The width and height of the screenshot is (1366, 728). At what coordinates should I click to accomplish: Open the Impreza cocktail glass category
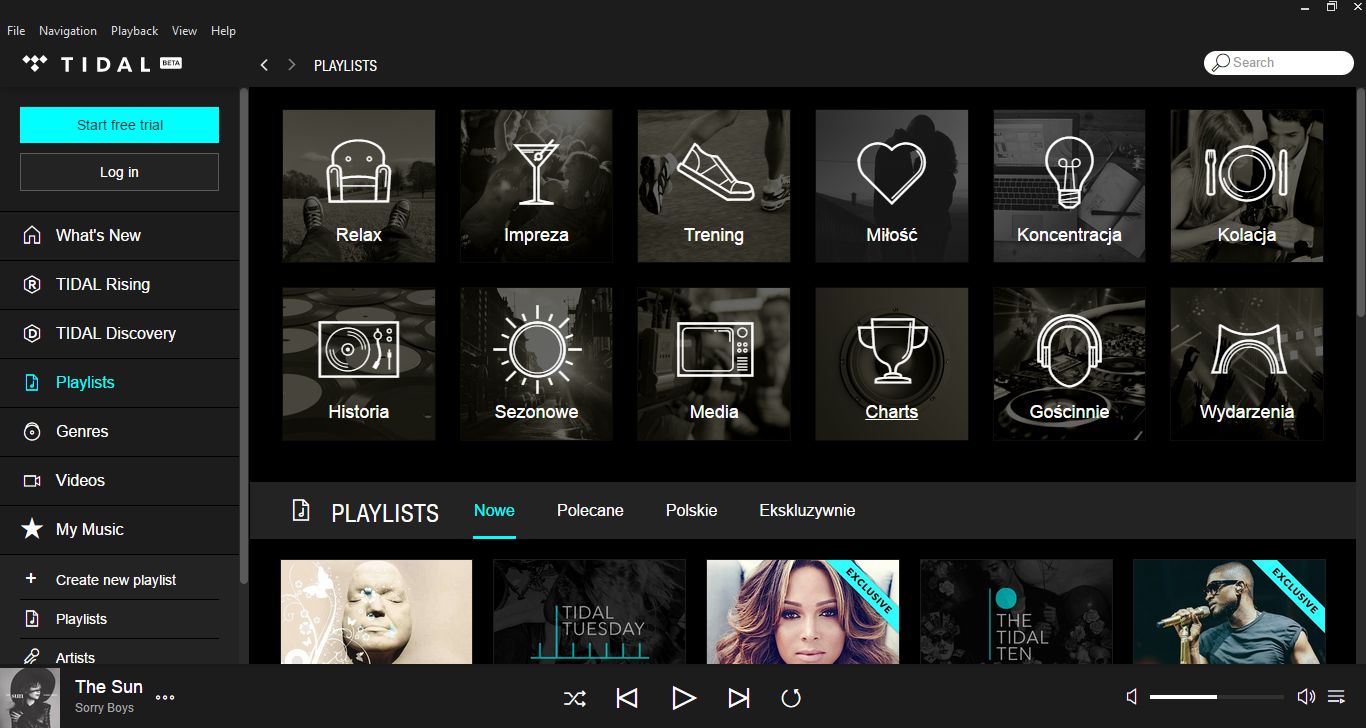pyautogui.click(x=536, y=186)
